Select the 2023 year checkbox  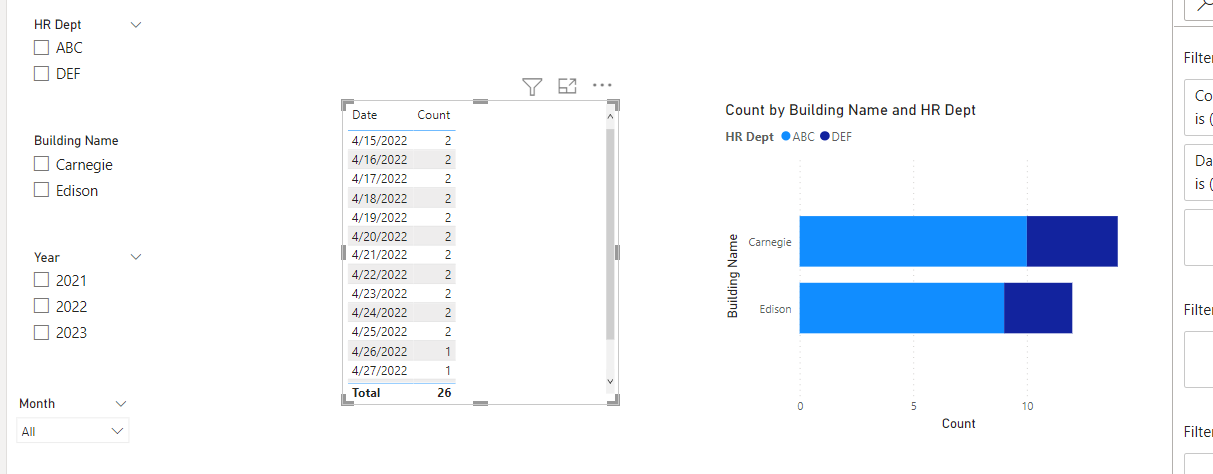point(41,332)
